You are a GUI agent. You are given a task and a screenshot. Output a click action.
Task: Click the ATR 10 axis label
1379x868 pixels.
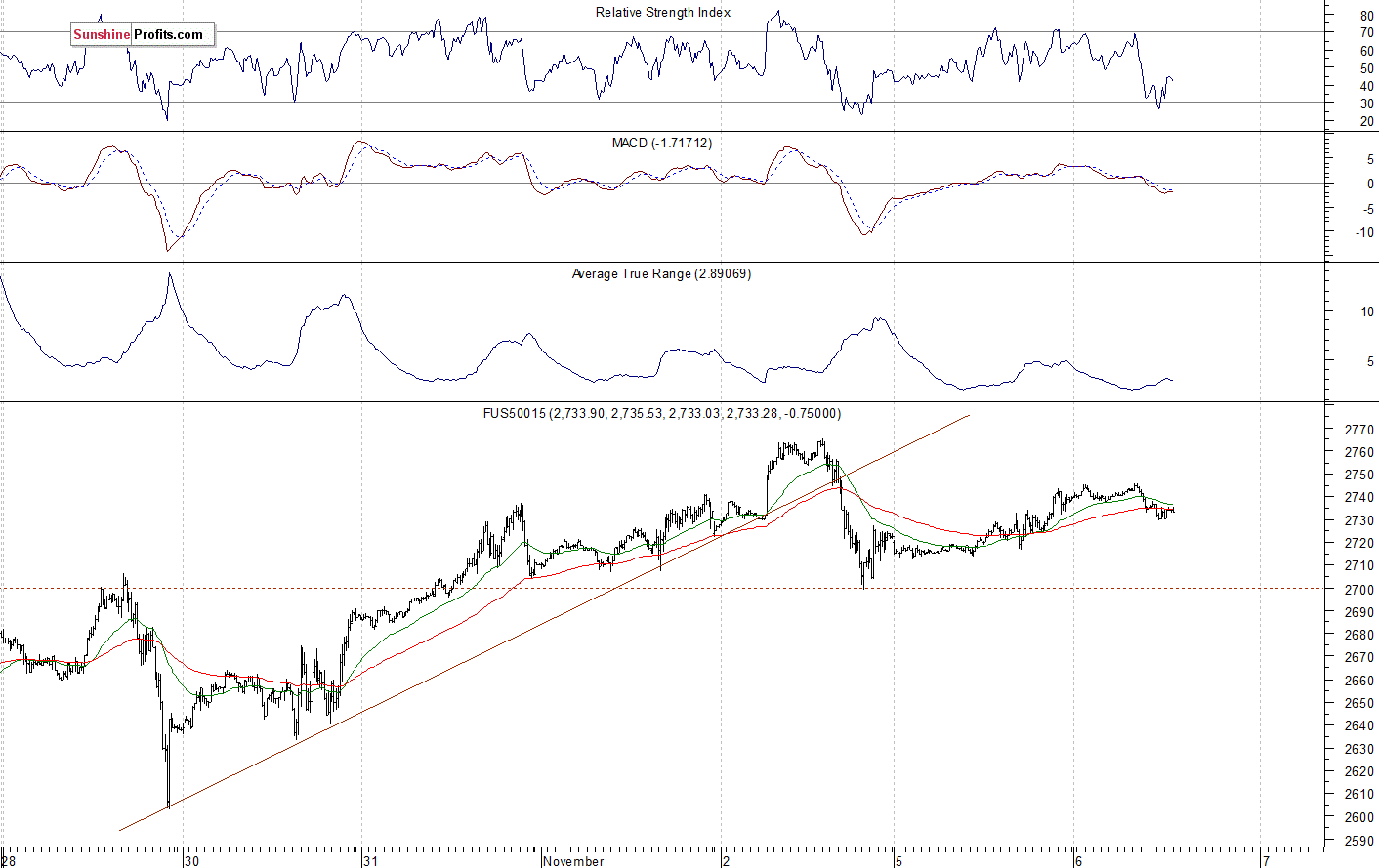pyautogui.click(x=1367, y=312)
